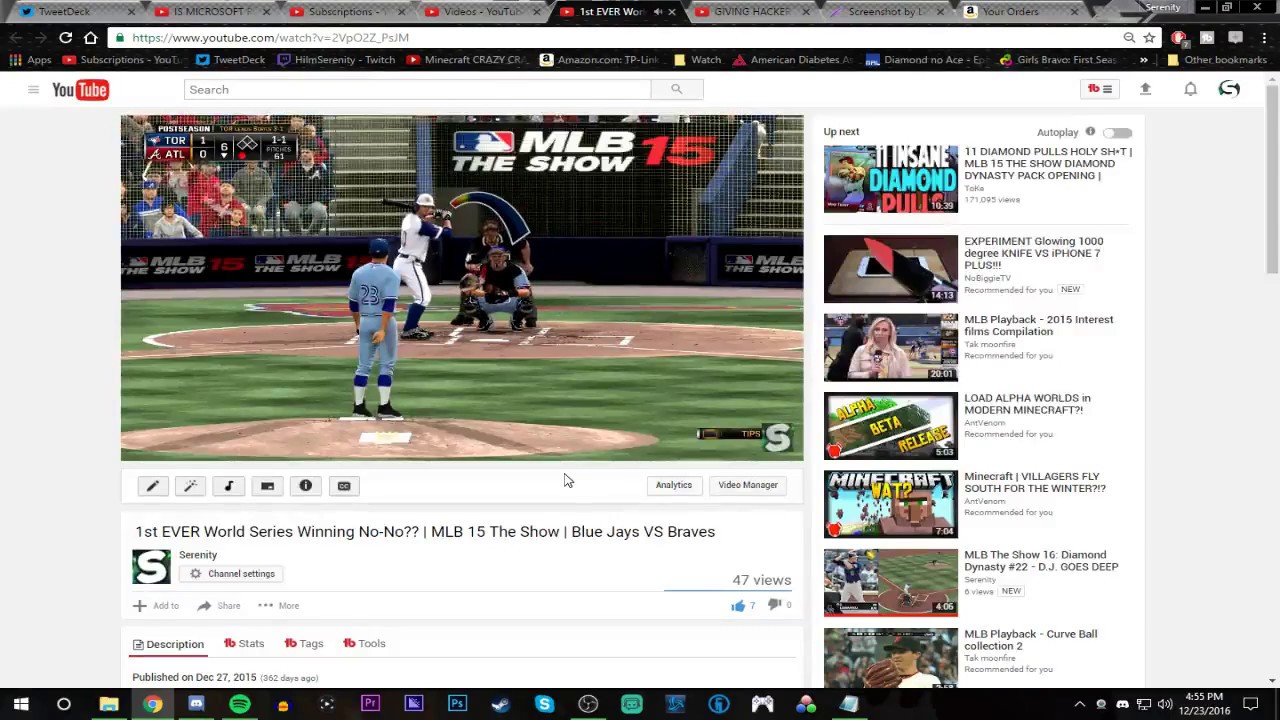Open the Other bookmarks folder

click(x=1216, y=60)
